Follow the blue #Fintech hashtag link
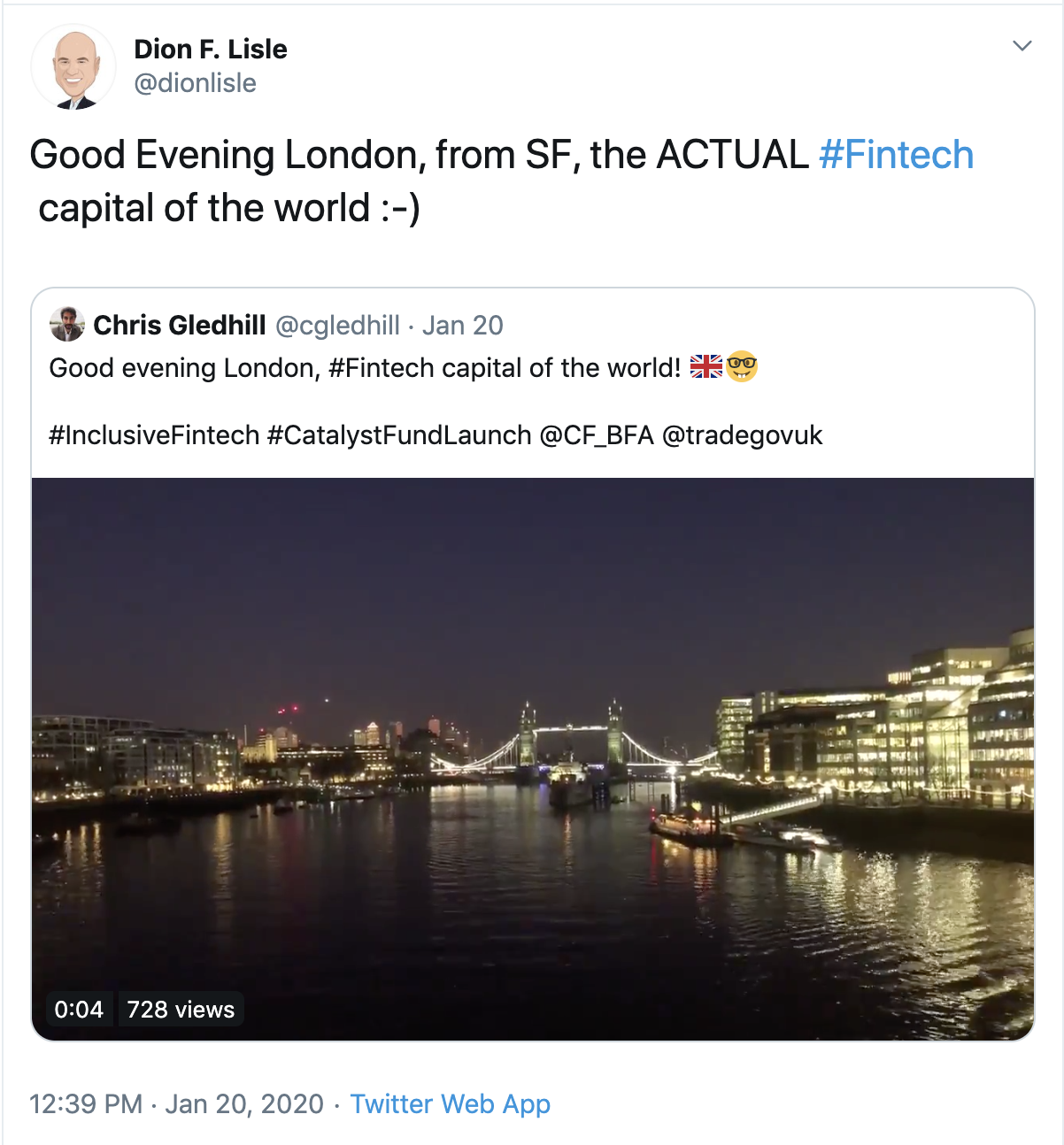Image resolution: width=1064 pixels, height=1145 pixels. 896,156
